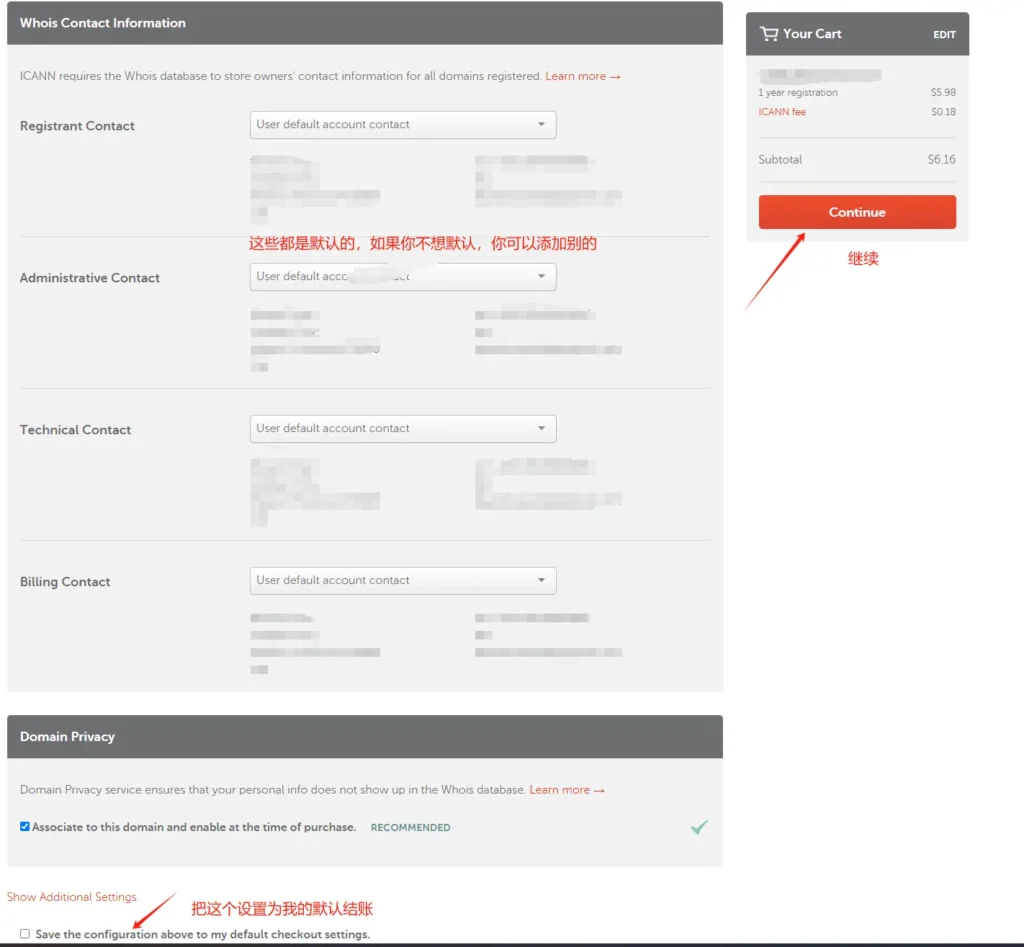Click the Registrant Contact dropdown arrow
The width and height of the screenshot is (1024, 947).
(541, 125)
